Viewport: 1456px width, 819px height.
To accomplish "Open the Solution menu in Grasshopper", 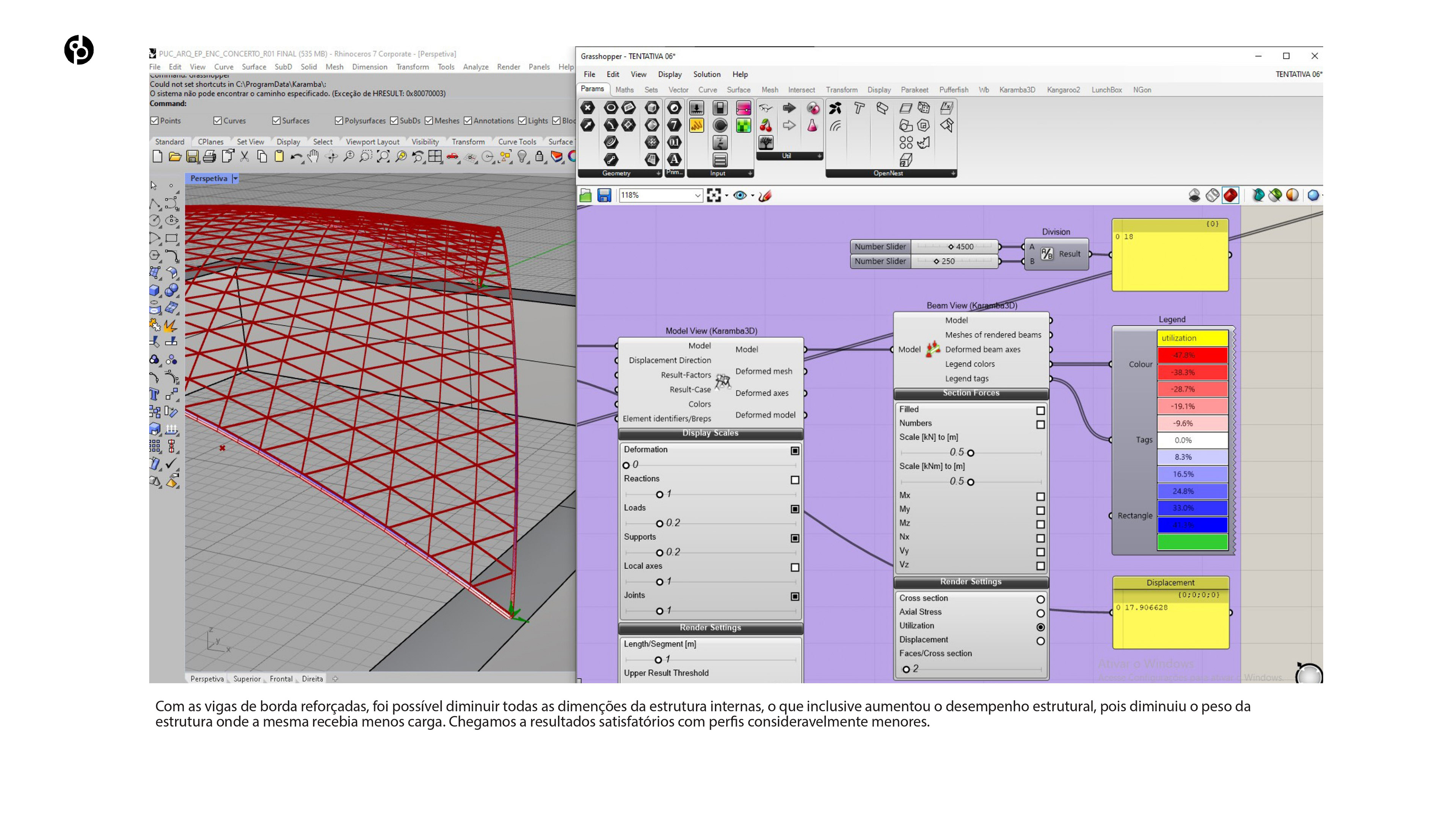I will pos(706,74).
